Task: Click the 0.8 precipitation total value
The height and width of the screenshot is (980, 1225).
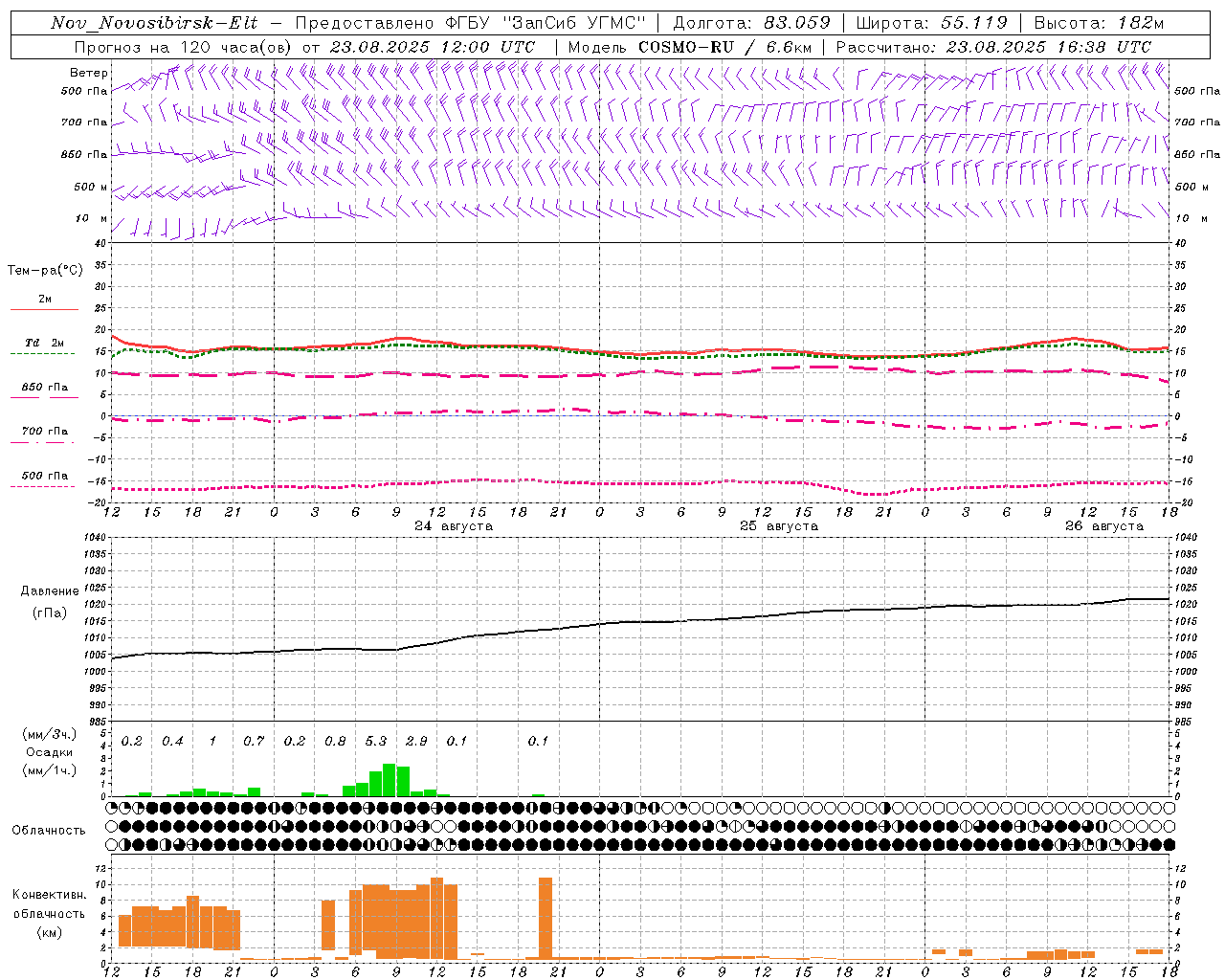Action: pyautogui.click(x=335, y=742)
